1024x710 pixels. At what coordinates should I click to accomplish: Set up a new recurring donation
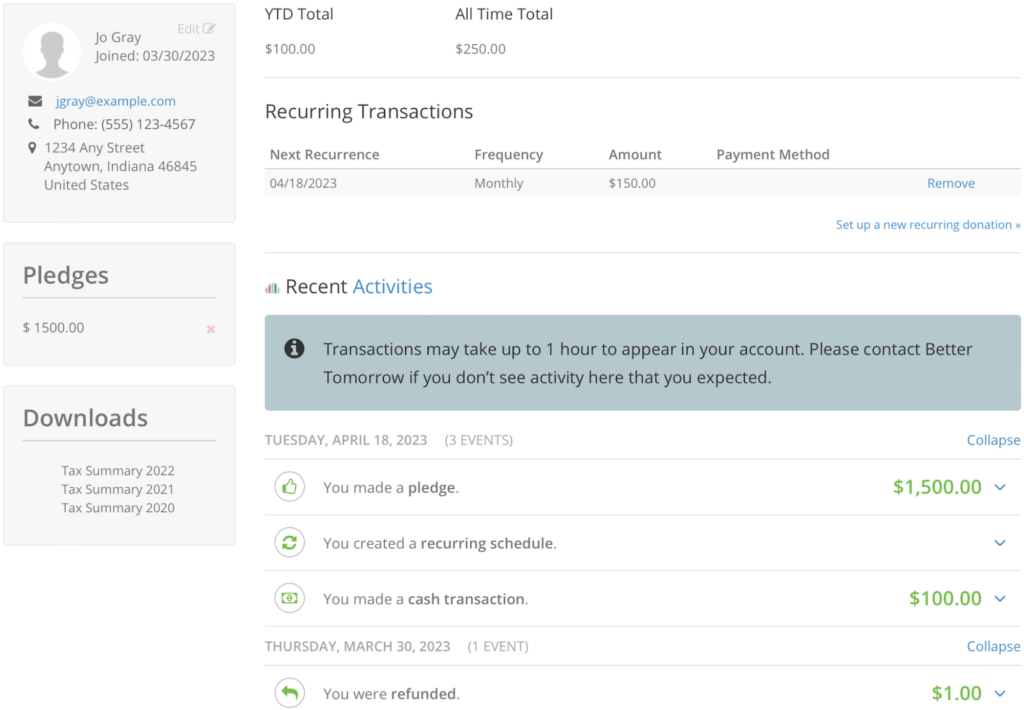[928, 225]
